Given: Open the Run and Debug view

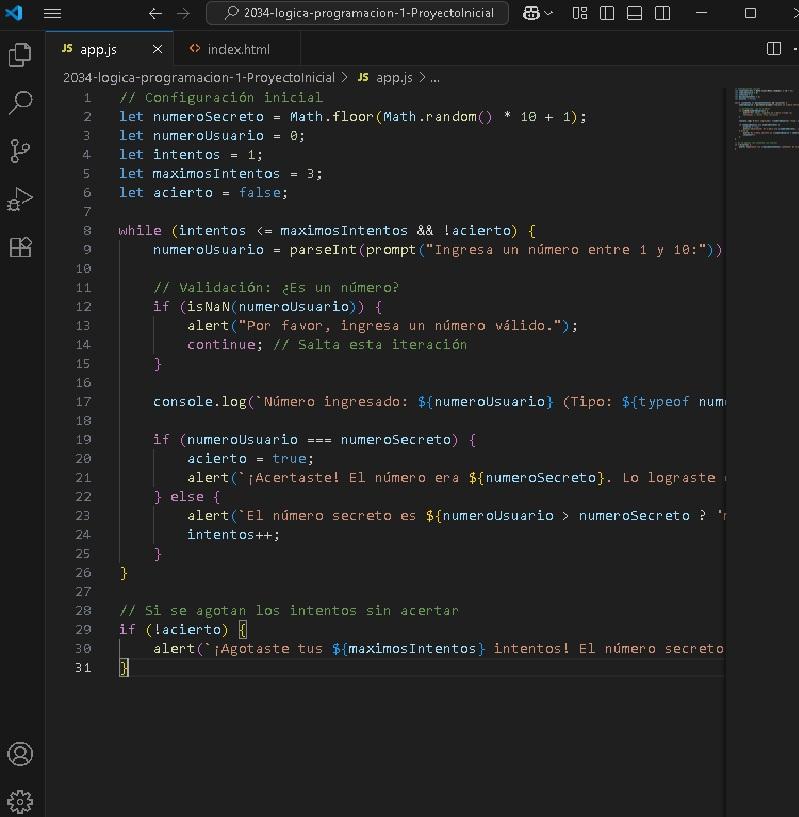Looking at the screenshot, I should pyautogui.click(x=20, y=200).
